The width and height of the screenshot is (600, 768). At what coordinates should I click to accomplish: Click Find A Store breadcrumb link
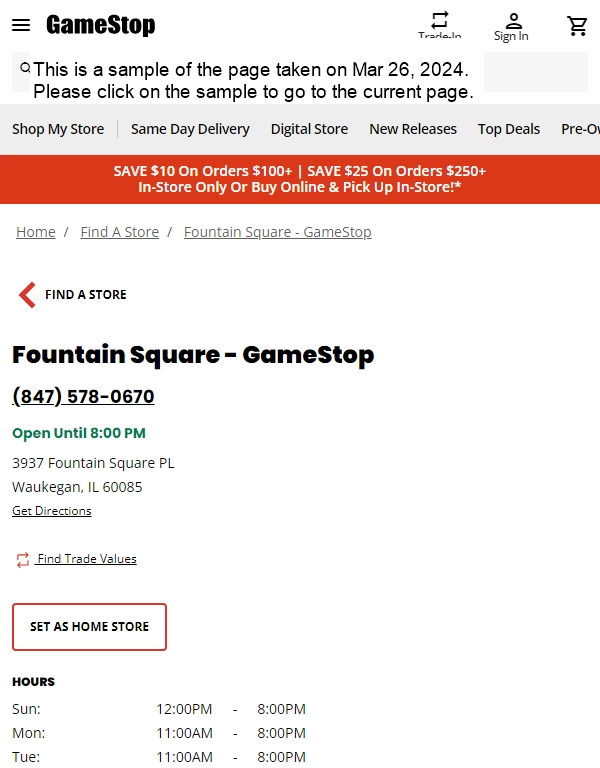pyautogui.click(x=120, y=232)
